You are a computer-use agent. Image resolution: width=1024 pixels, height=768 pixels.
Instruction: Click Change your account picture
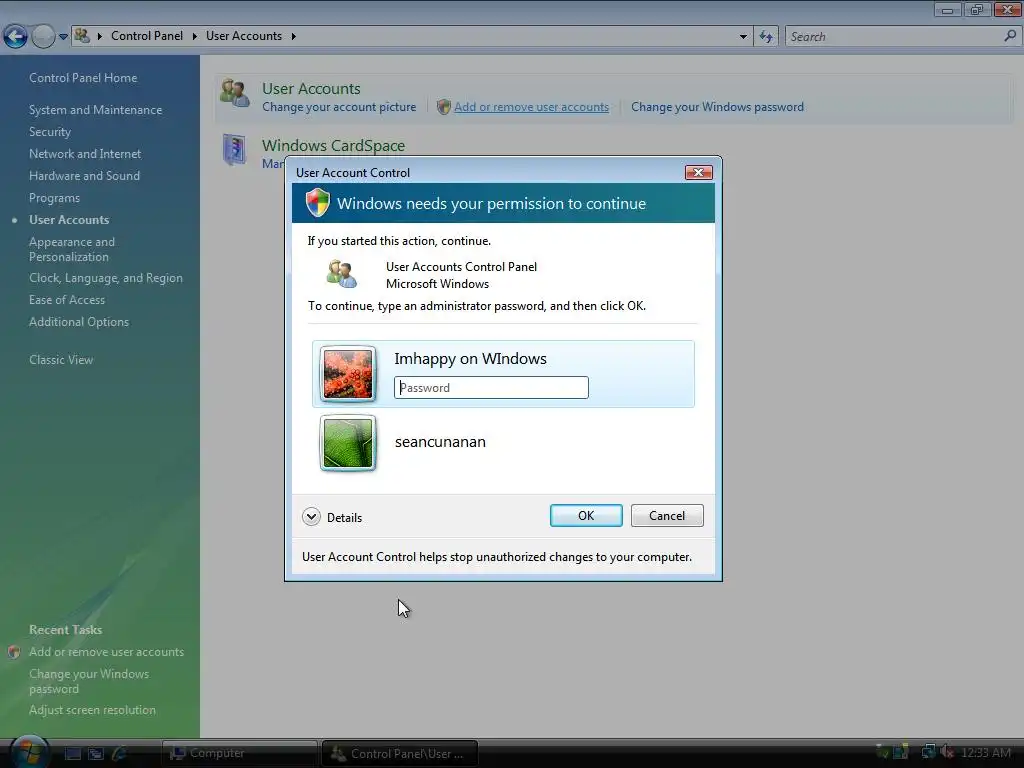click(x=339, y=107)
